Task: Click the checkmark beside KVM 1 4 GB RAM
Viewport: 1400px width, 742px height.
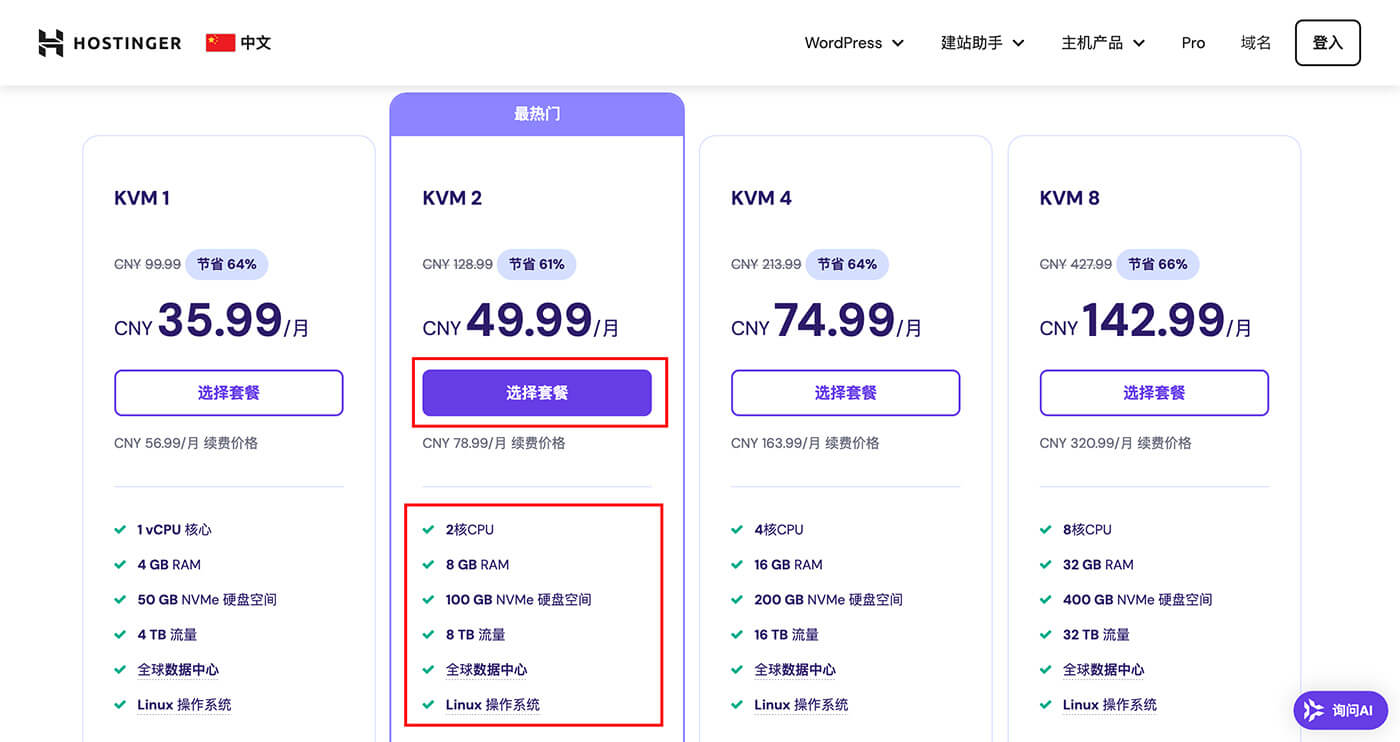Action: [120, 565]
